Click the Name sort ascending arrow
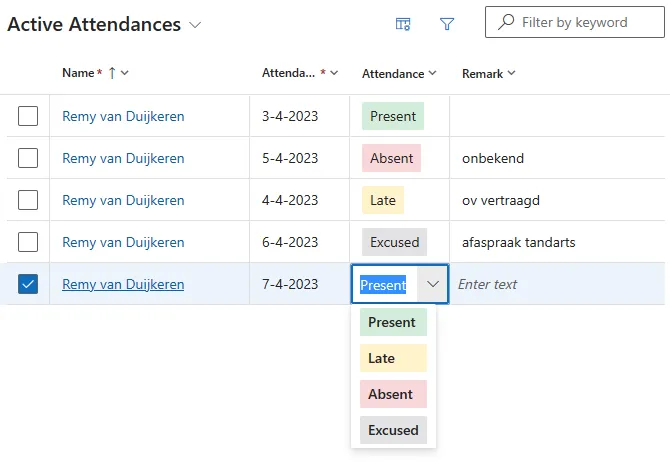 point(112,73)
